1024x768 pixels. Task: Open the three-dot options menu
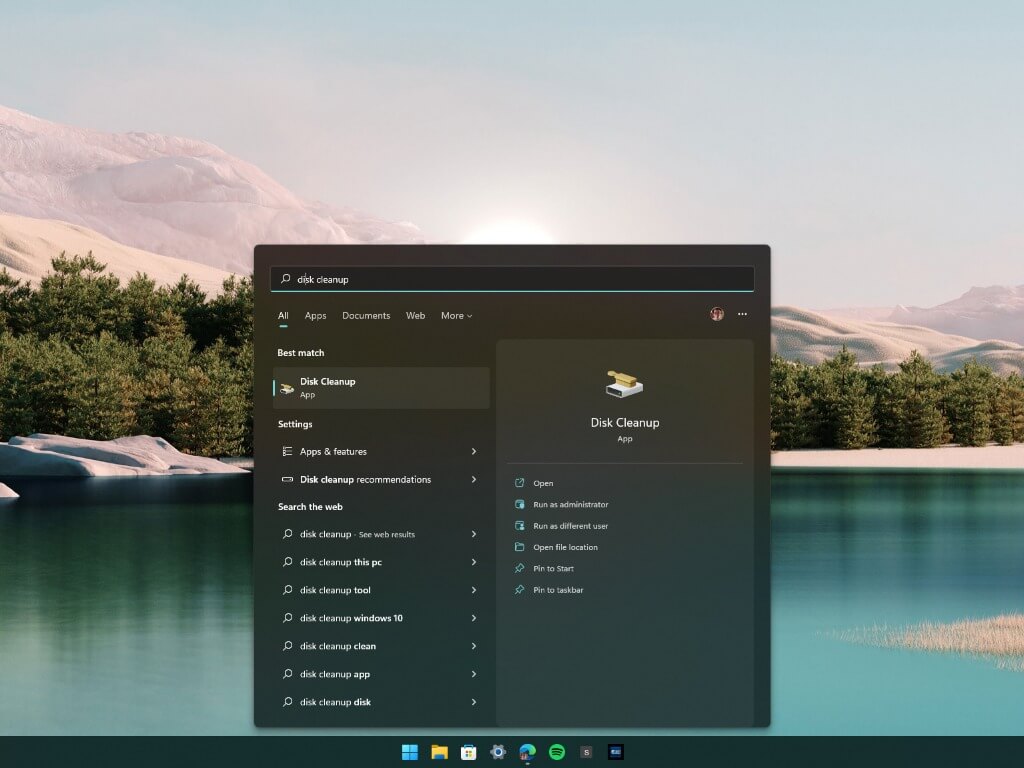[742, 314]
